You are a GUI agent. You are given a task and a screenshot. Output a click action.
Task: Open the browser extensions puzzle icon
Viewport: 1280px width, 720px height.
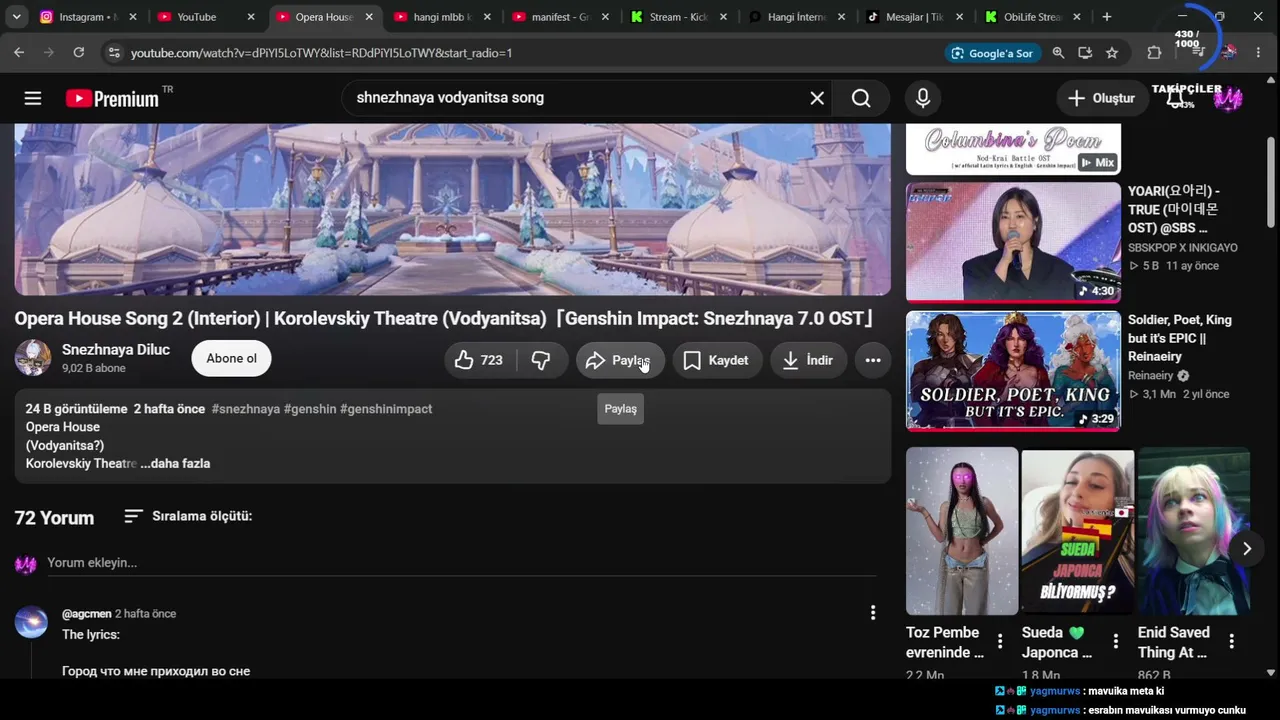point(1155,53)
